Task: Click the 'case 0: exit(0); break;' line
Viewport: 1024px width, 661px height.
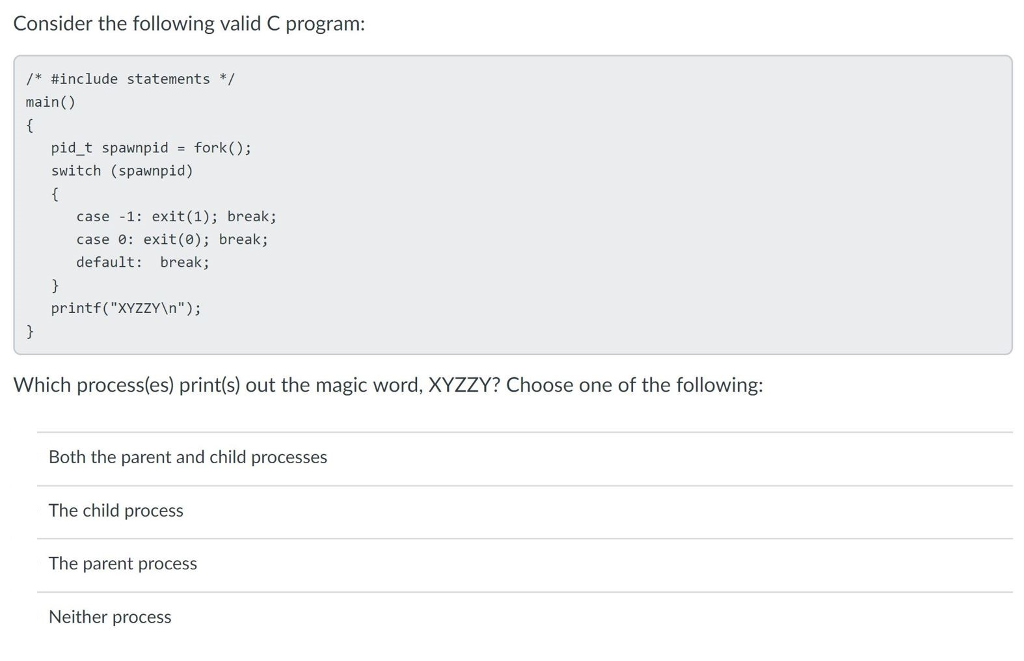Action: (x=172, y=240)
